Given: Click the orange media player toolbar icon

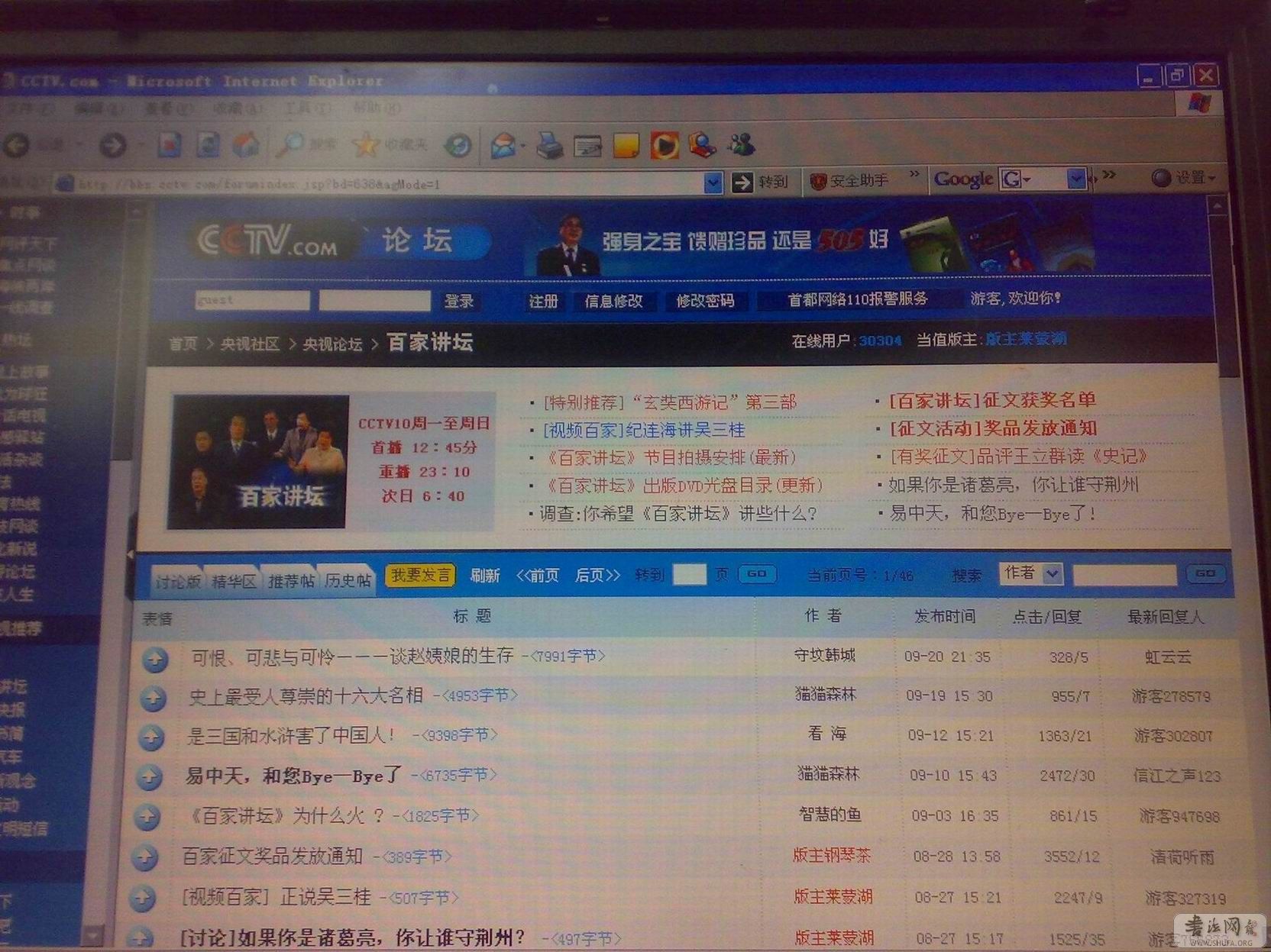Looking at the screenshot, I should pos(664,145).
